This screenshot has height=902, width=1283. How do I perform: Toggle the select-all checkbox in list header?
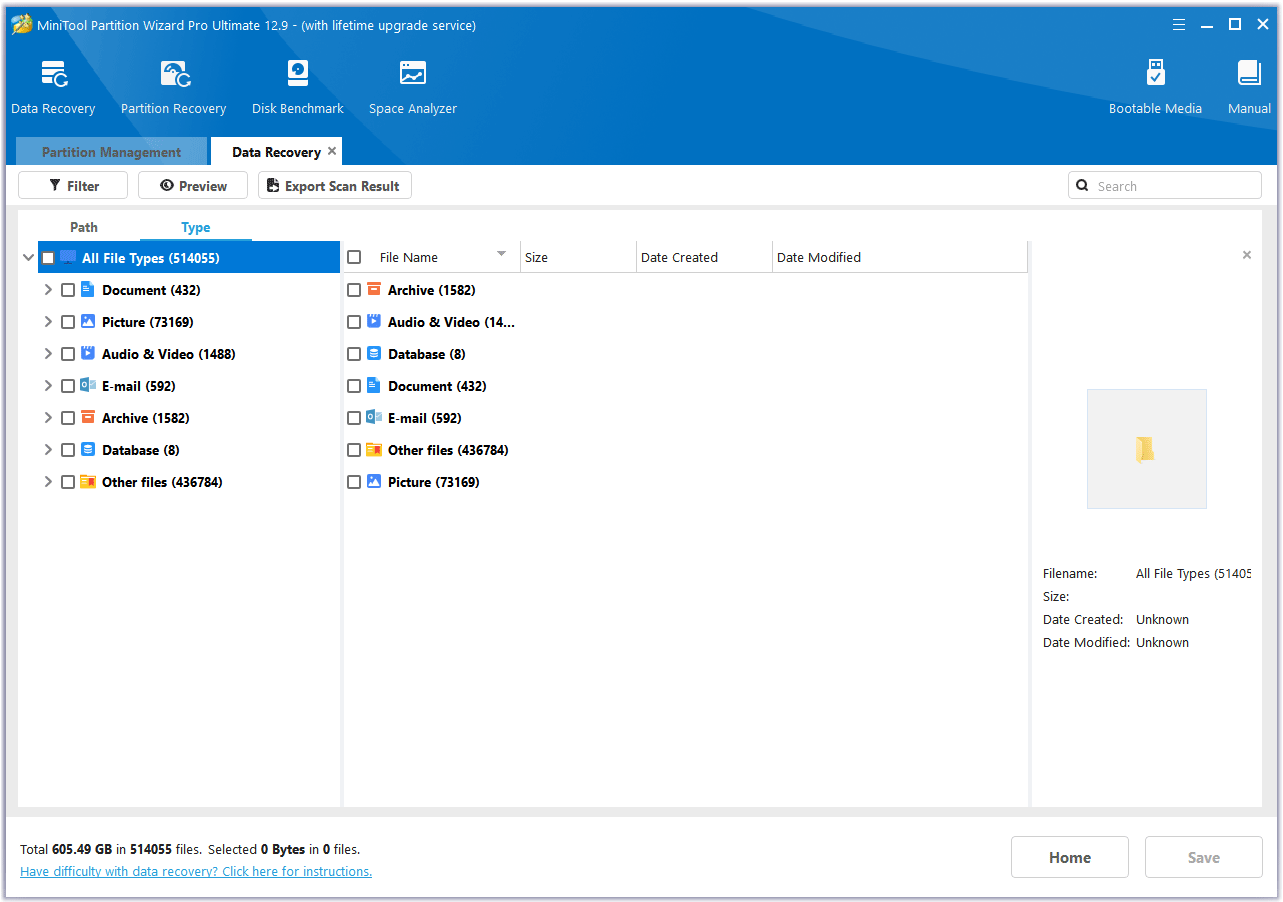354,257
